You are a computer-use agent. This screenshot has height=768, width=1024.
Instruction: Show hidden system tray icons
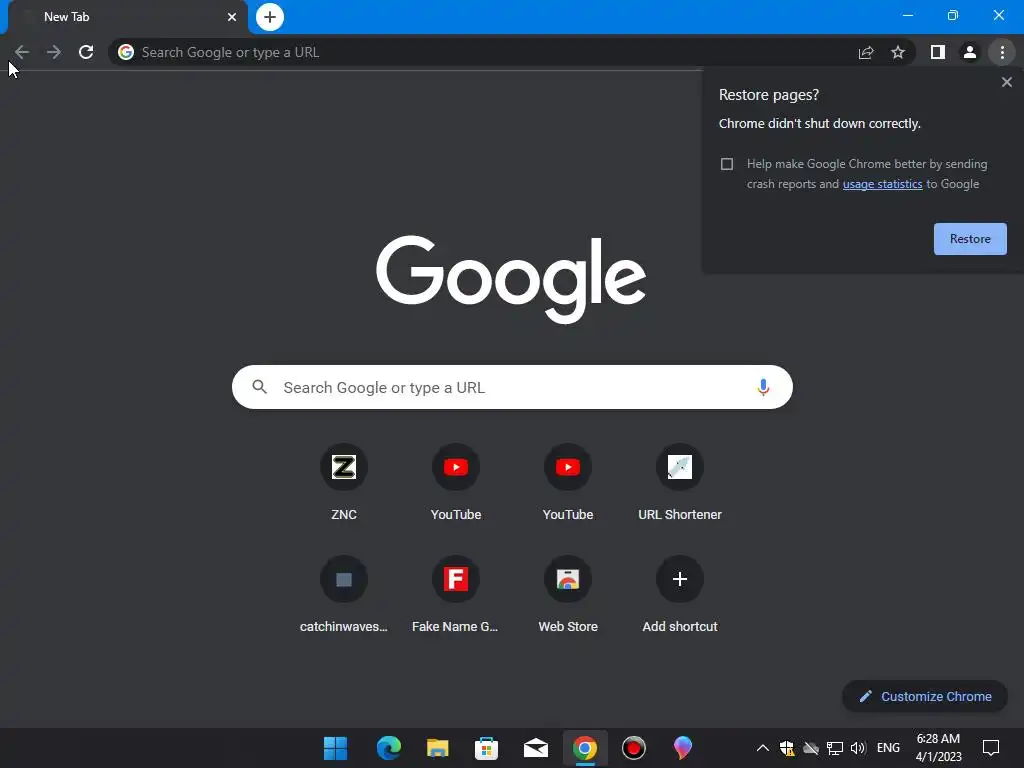[762, 748]
